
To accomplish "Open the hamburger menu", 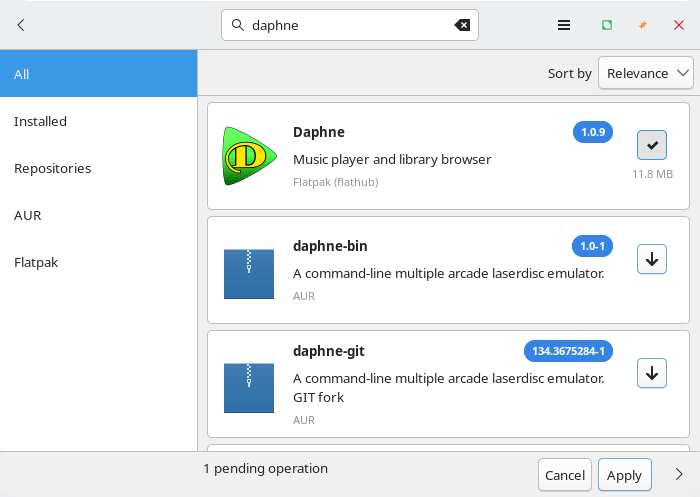I will pyautogui.click(x=564, y=25).
